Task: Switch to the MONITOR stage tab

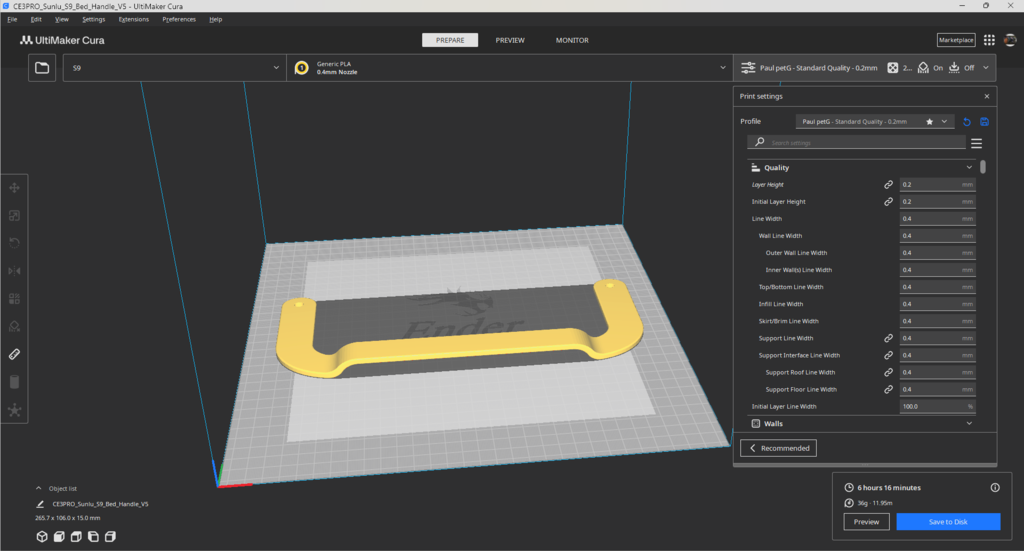Action: click(572, 40)
